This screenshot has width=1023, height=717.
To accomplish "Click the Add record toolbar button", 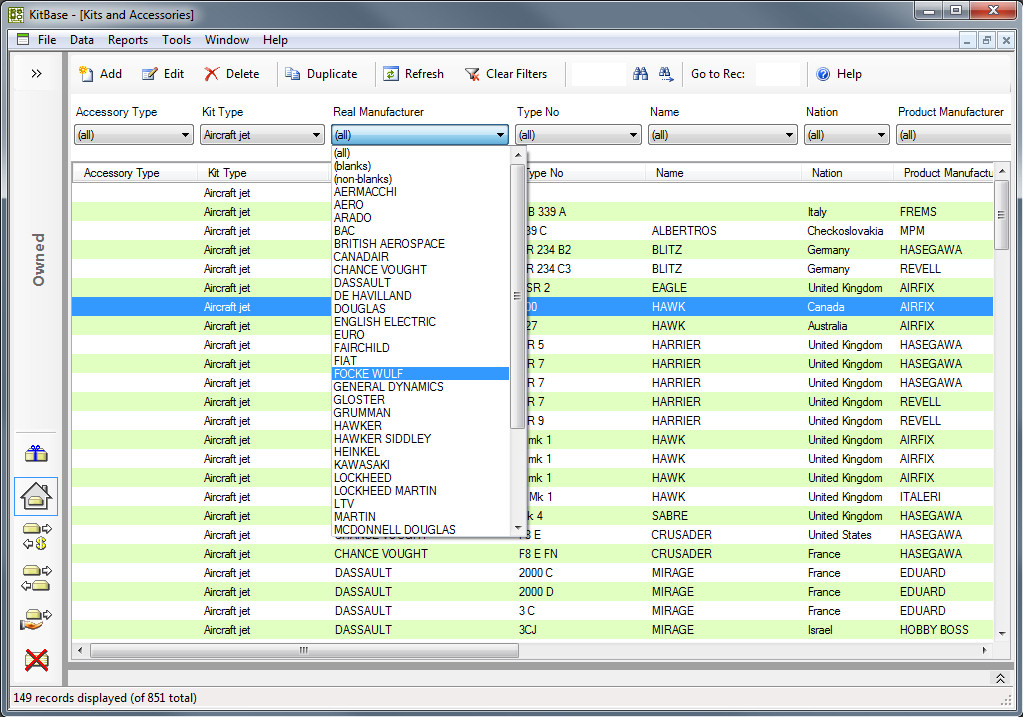I will (100, 74).
